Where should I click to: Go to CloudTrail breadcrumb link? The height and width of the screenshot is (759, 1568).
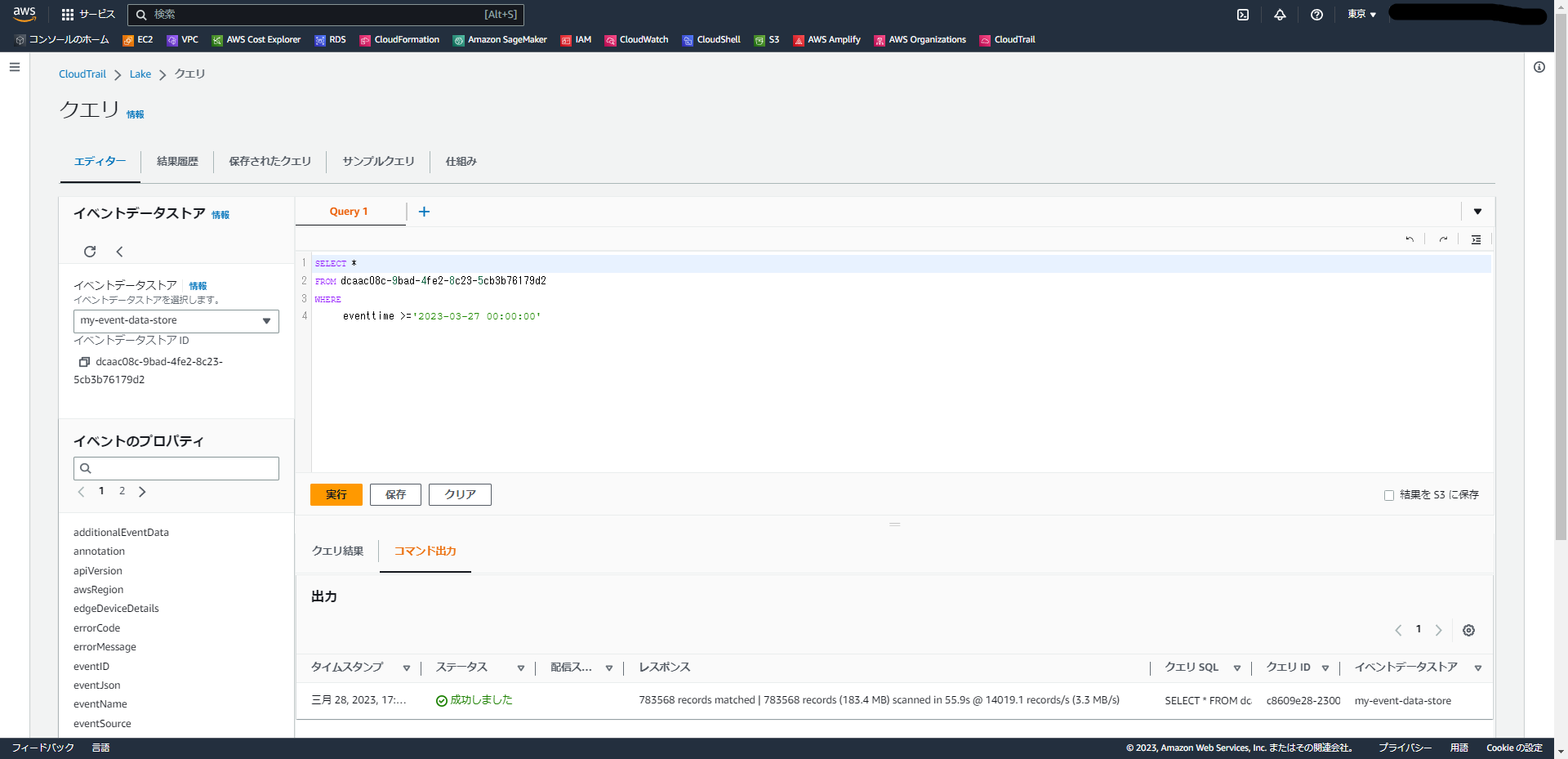[x=82, y=74]
